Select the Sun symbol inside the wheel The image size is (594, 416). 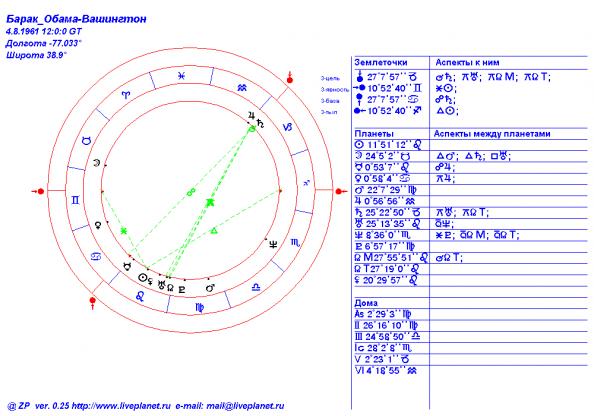142,278
